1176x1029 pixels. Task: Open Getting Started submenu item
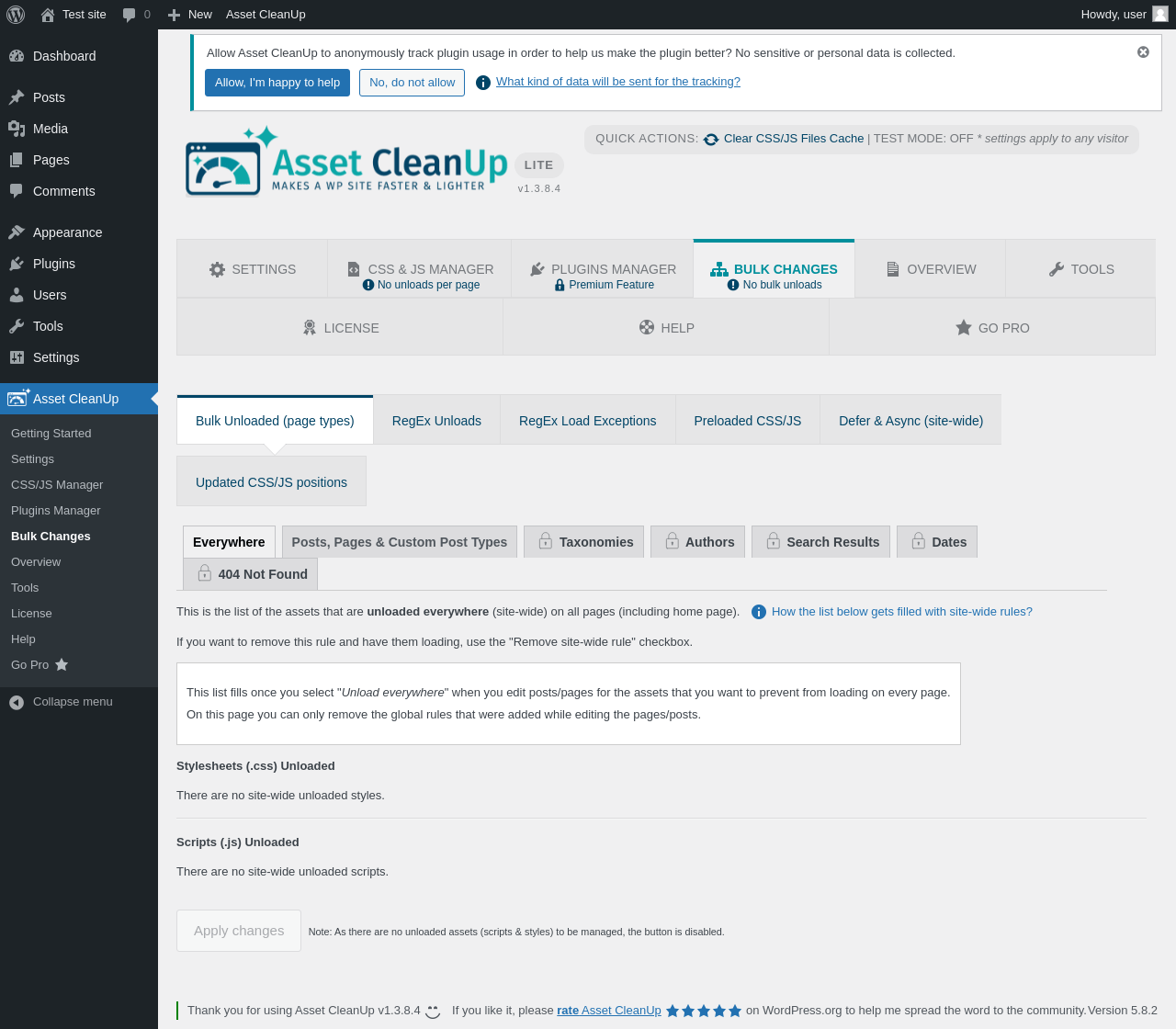point(51,434)
